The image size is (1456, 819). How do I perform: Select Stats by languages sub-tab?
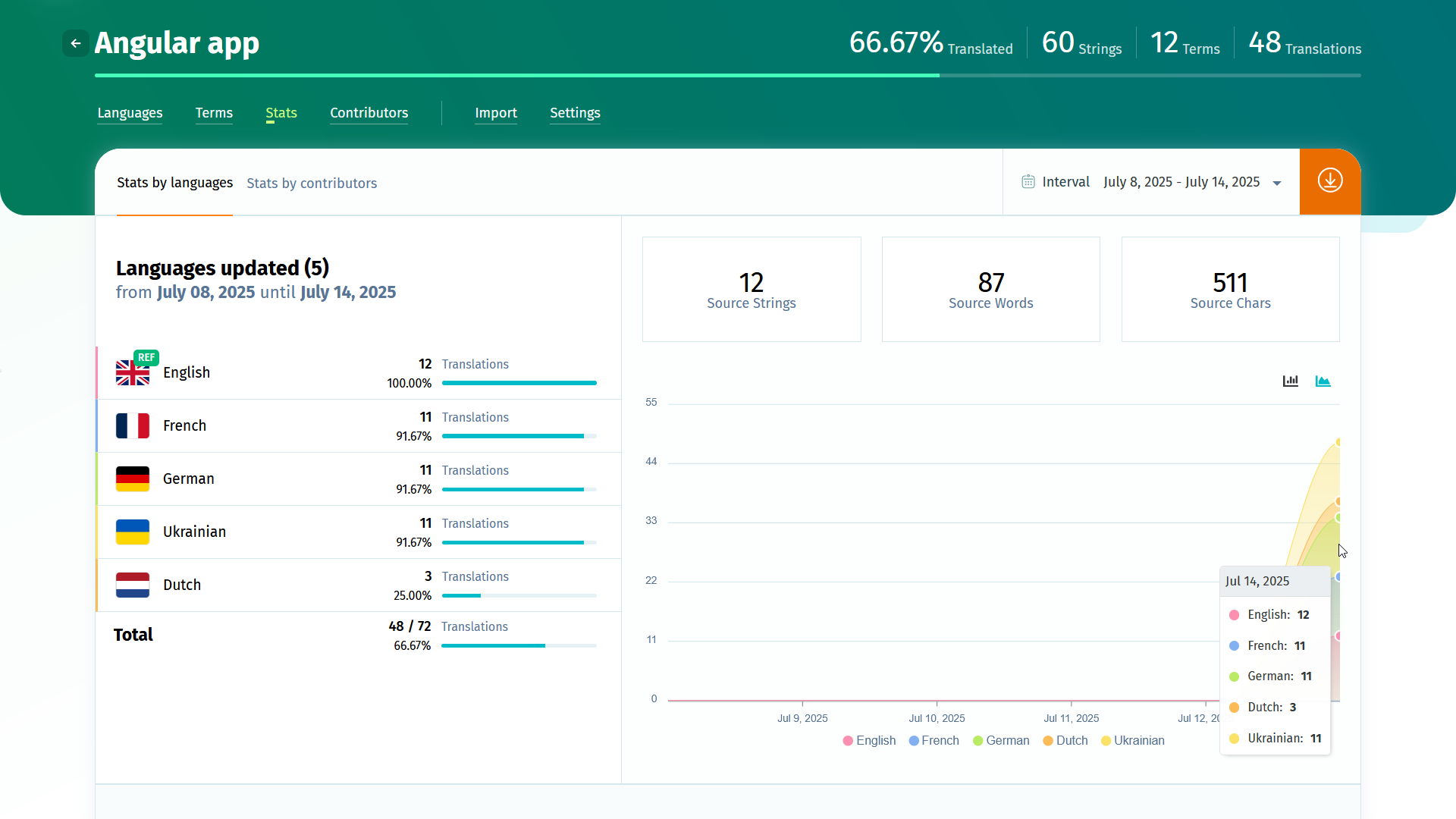click(174, 183)
